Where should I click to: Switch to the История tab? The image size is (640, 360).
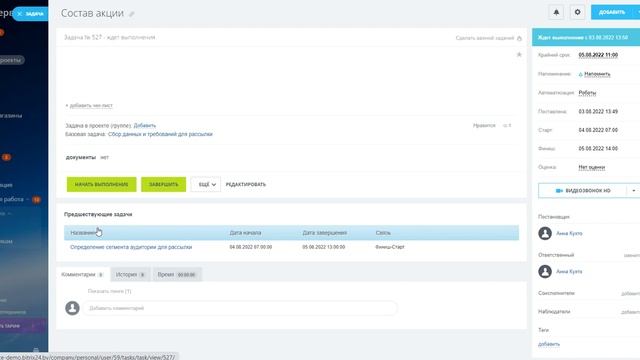point(130,275)
